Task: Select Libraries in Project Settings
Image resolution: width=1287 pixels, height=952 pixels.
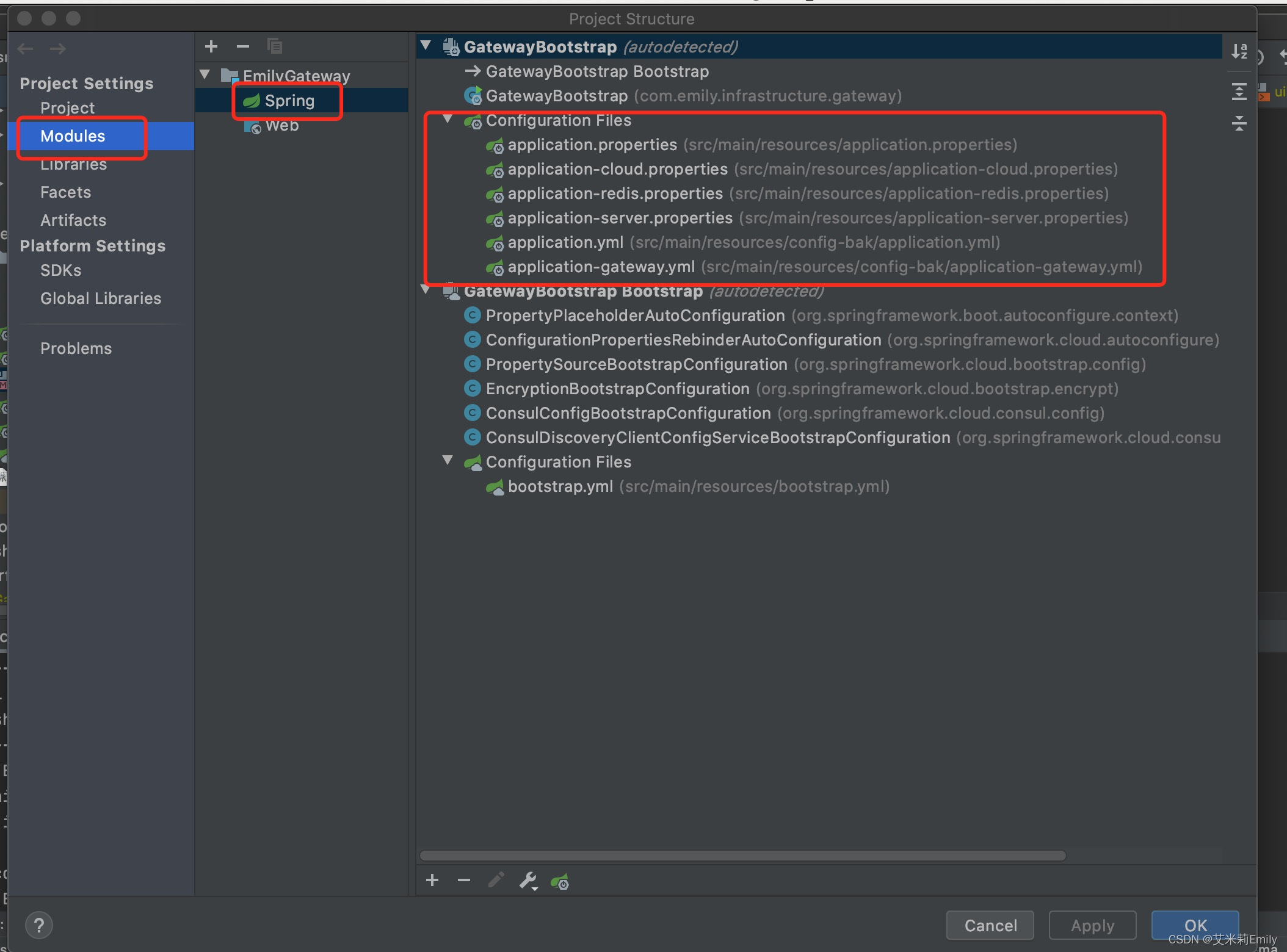Action: tap(73, 165)
